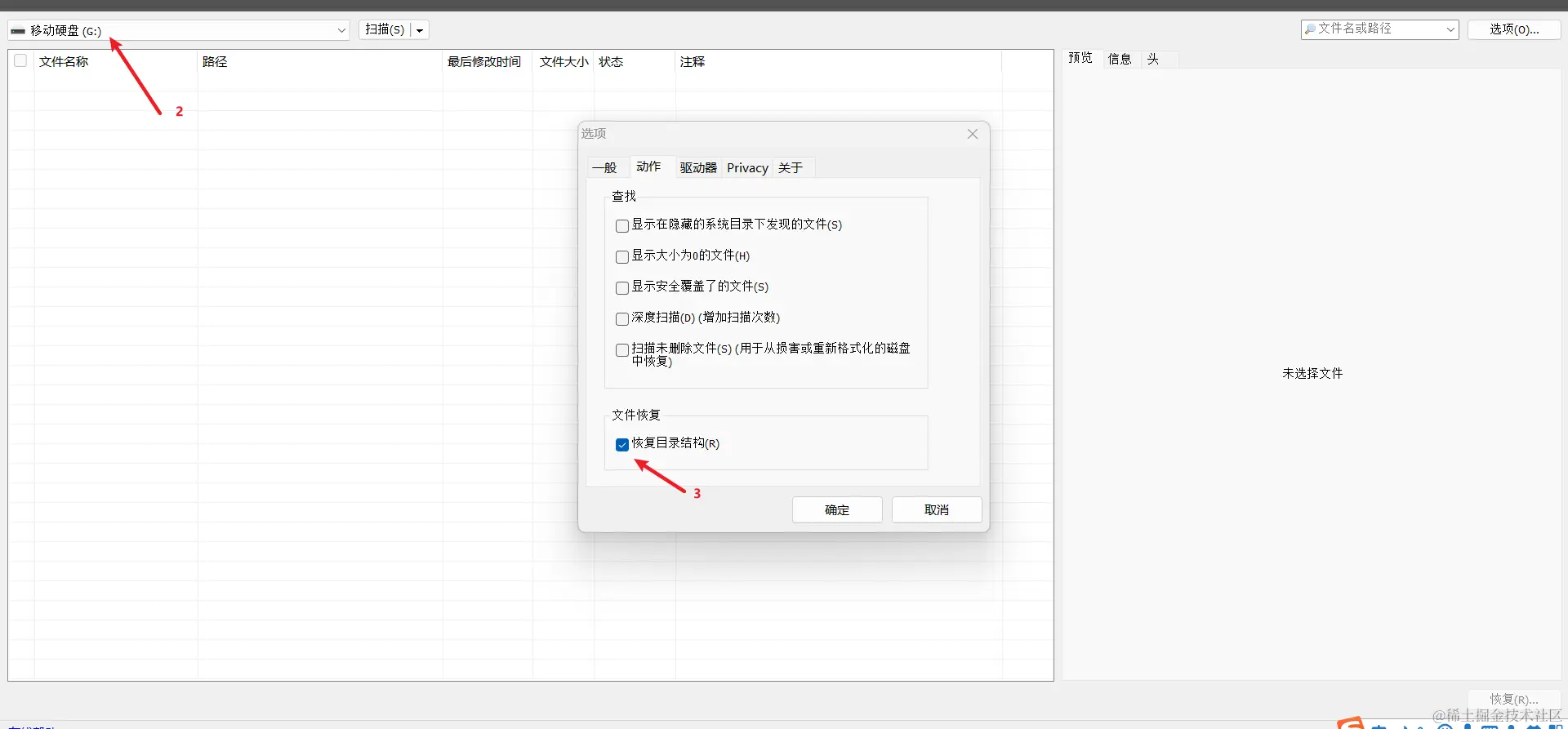This screenshot has height=729, width=1568.
Task: Enable 深度扫描(D) deep scan checkbox
Action: pos(622,318)
